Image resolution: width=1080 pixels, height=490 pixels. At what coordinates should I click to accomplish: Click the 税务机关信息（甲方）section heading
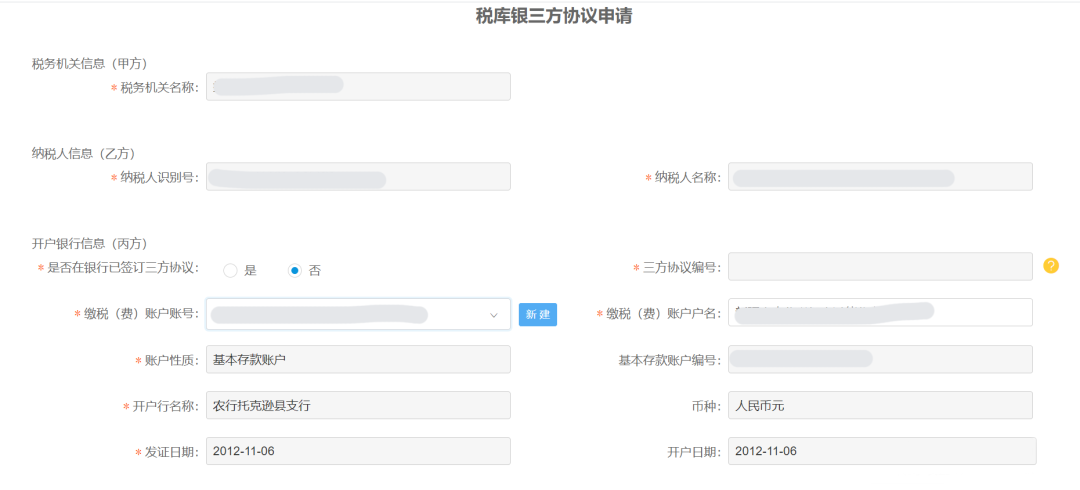pos(90,63)
